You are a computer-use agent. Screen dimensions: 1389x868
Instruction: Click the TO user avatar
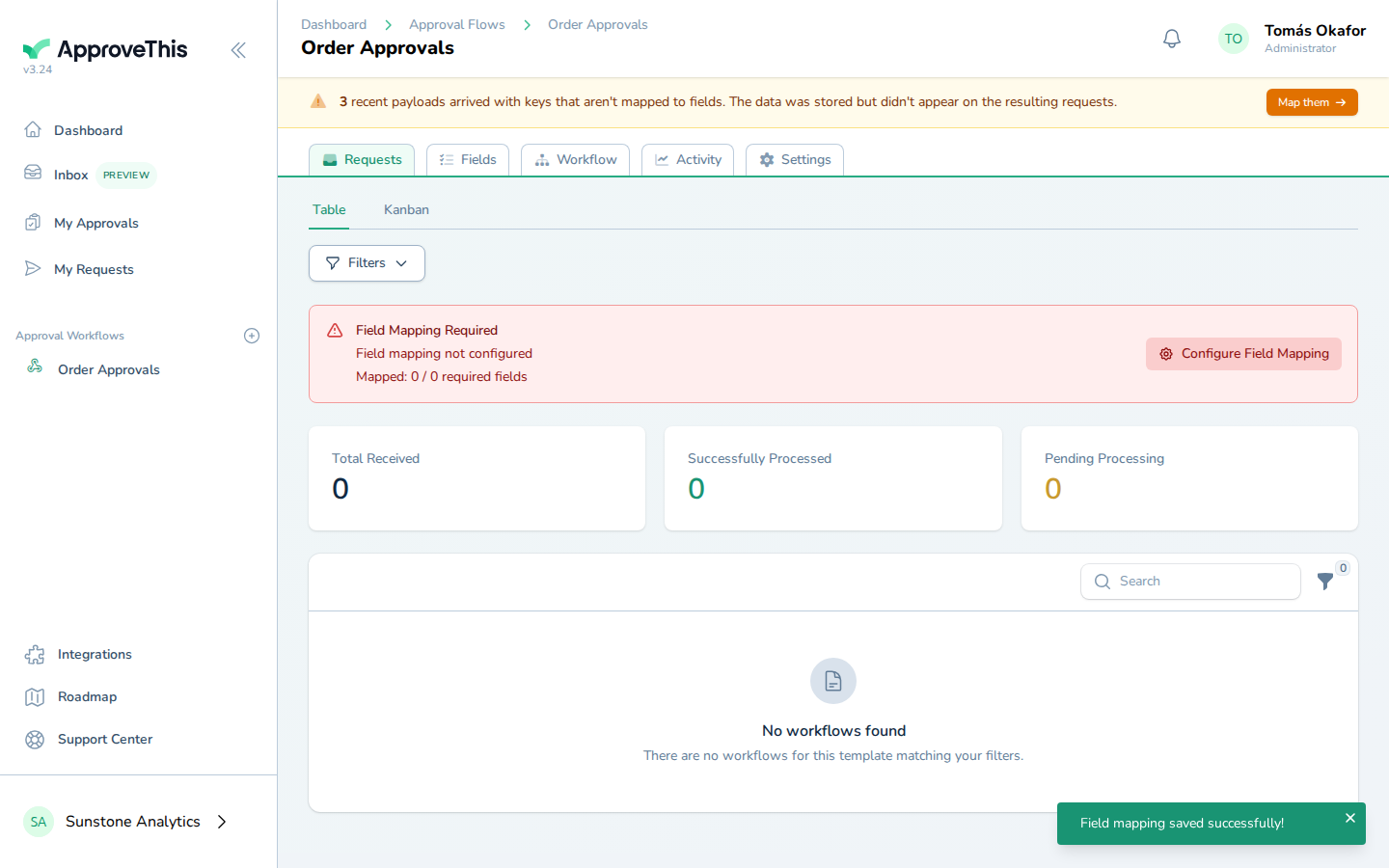point(1234,39)
